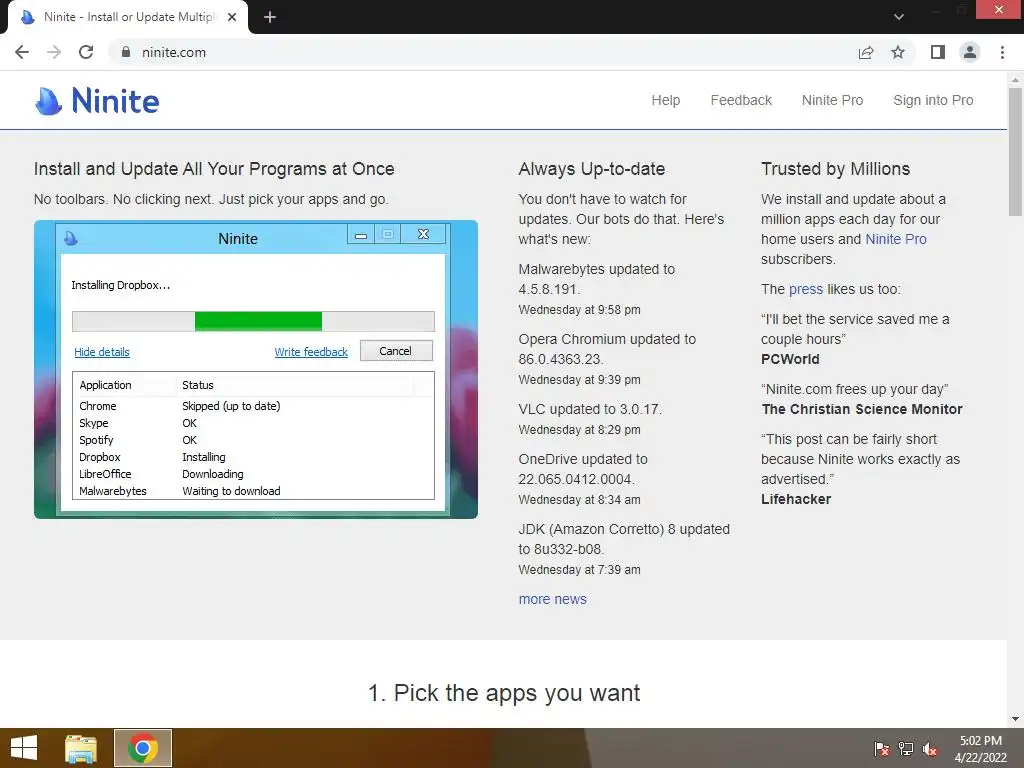Click the PCWorld attribution
Image resolution: width=1024 pixels, height=768 pixels.
pyautogui.click(x=790, y=359)
